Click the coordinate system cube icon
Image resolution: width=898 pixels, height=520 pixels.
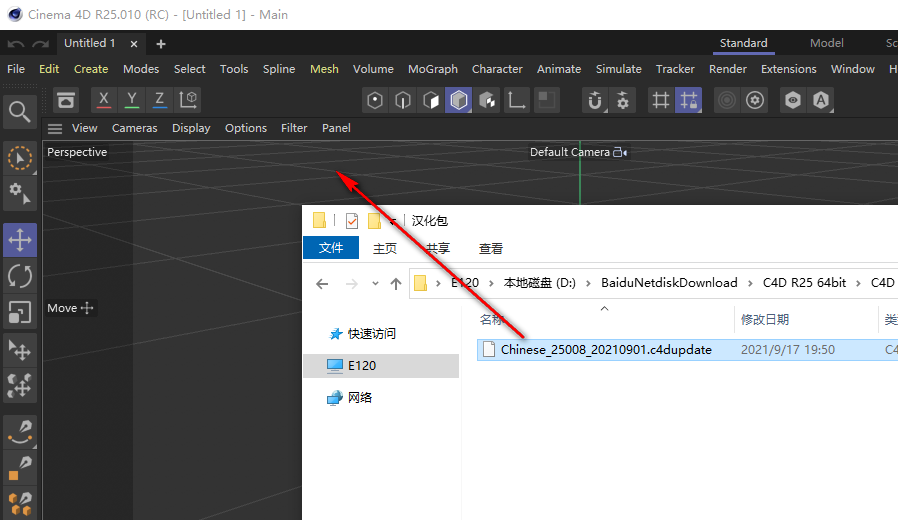pos(188,100)
